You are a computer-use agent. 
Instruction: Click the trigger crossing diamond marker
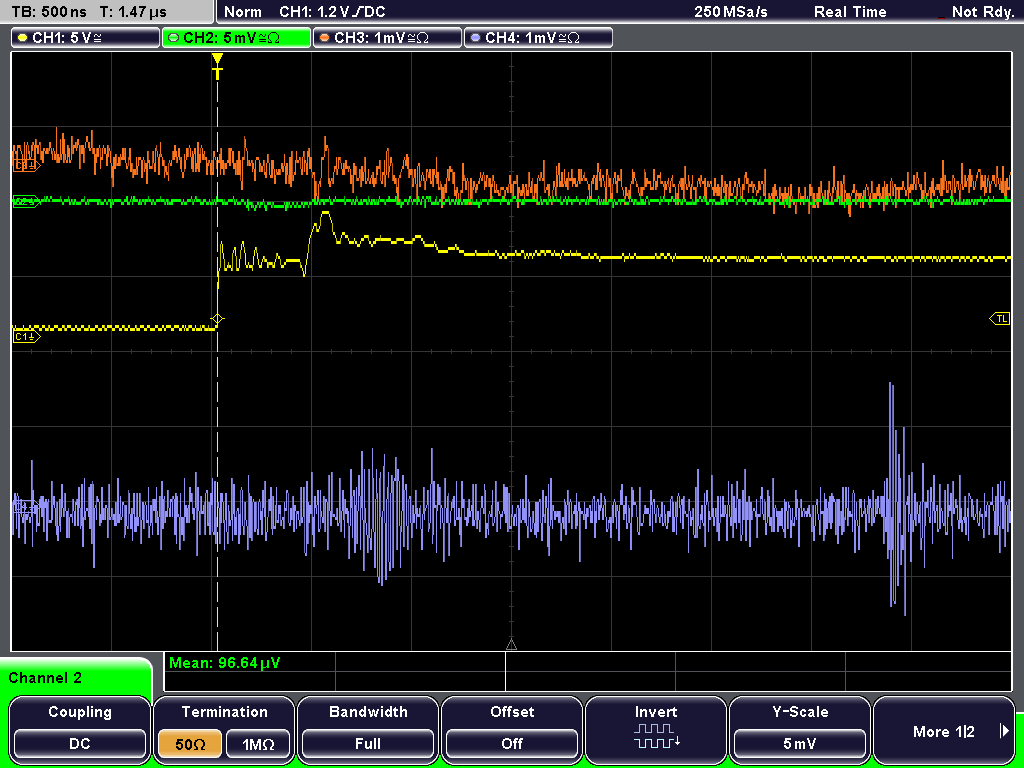click(217, 319)
